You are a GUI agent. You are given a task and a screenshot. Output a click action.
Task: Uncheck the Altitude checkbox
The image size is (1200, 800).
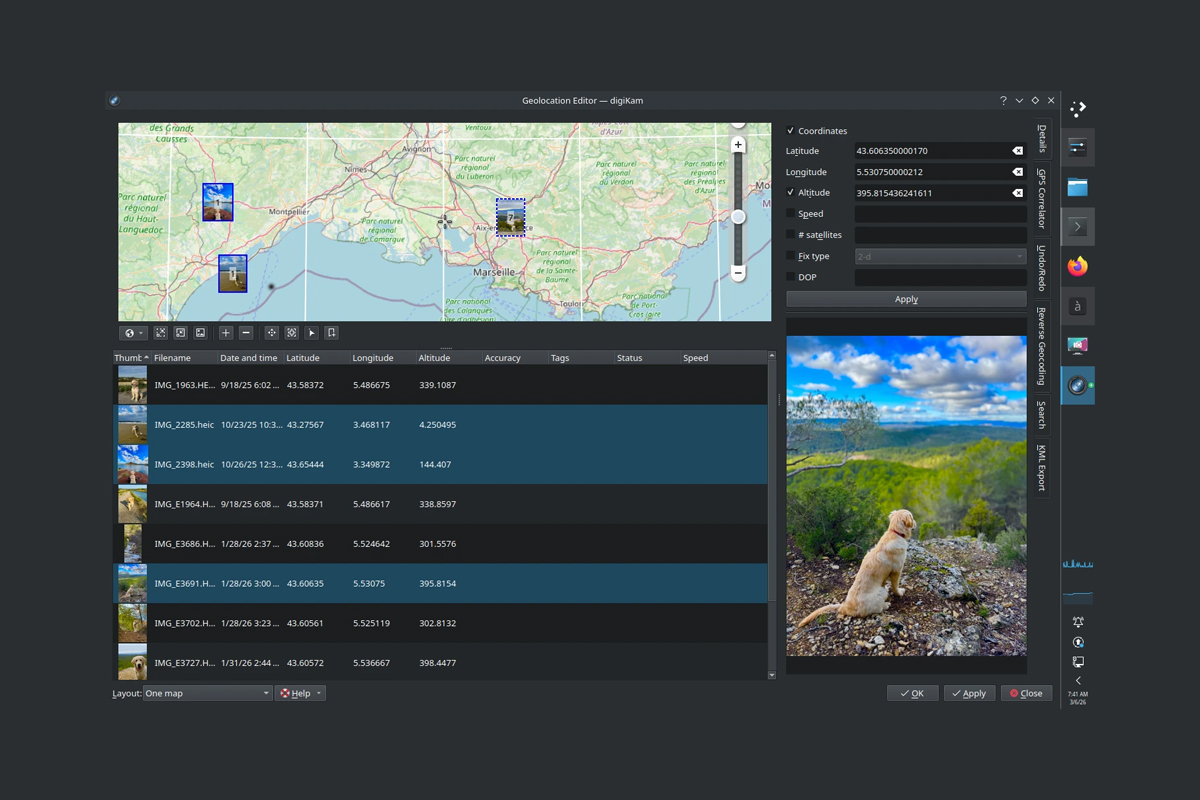[791, 193]
